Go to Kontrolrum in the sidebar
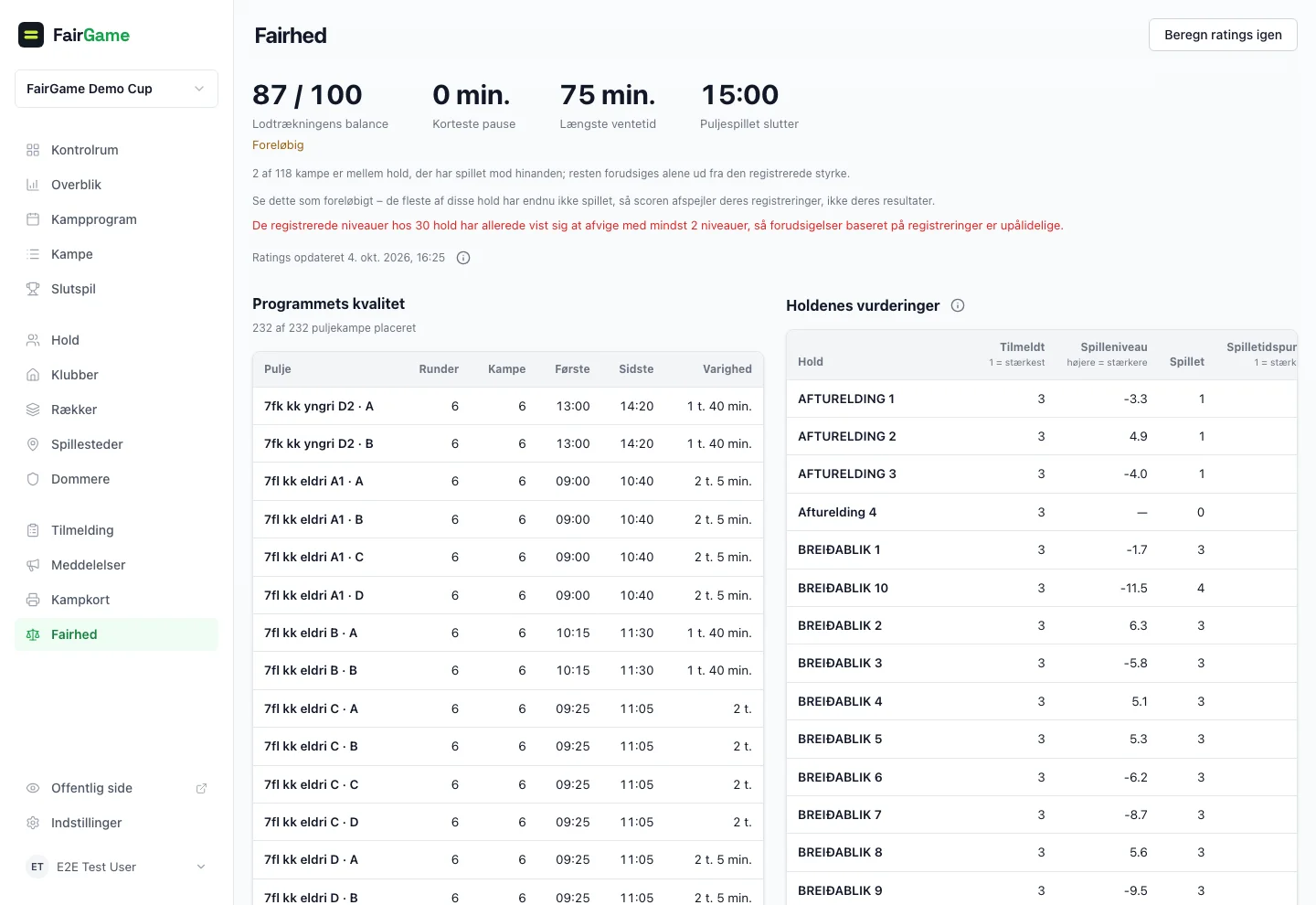This screenshot has height=905, width=1316. click(x=116, y=150)
